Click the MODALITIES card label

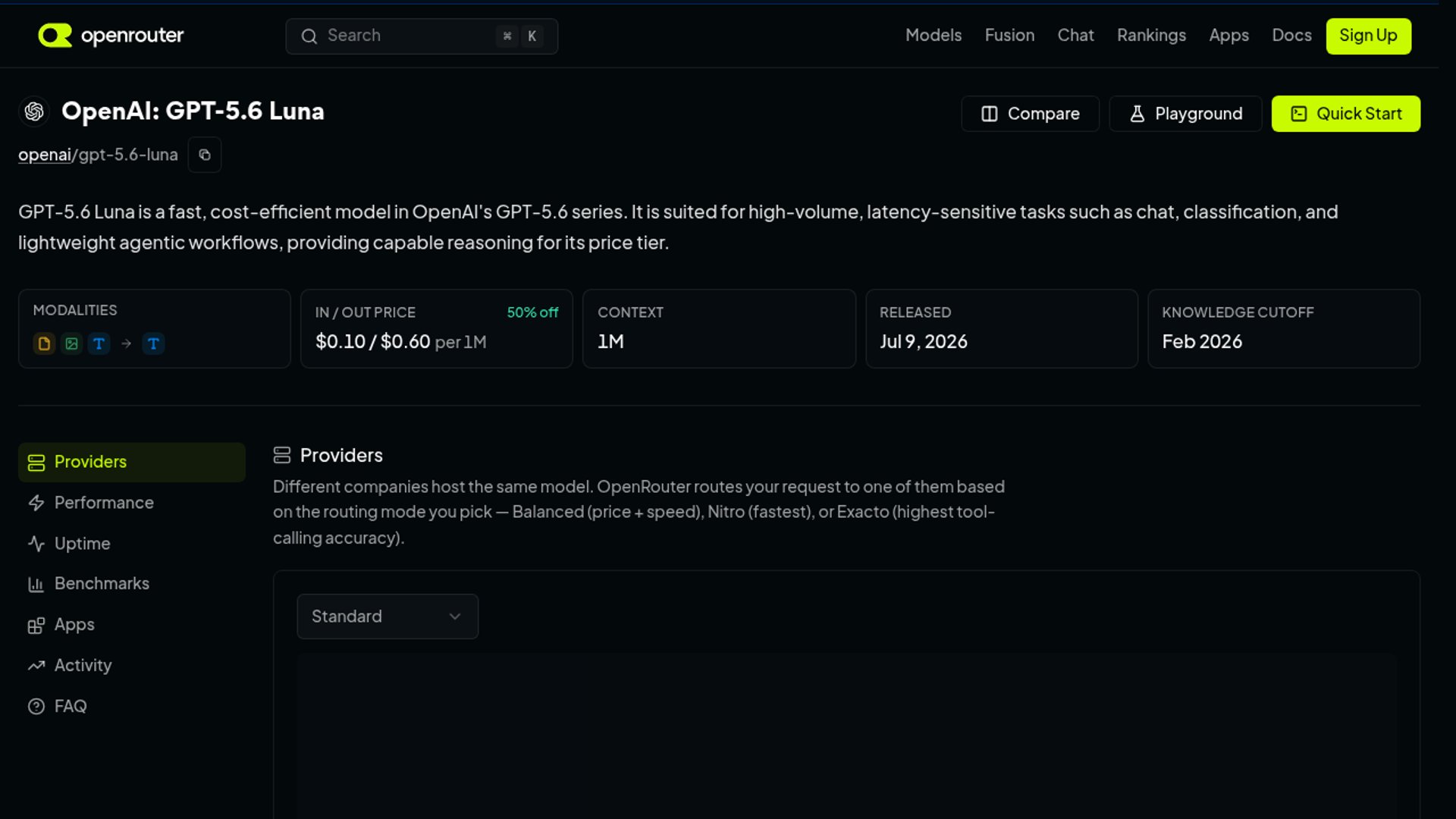[75, 310]
